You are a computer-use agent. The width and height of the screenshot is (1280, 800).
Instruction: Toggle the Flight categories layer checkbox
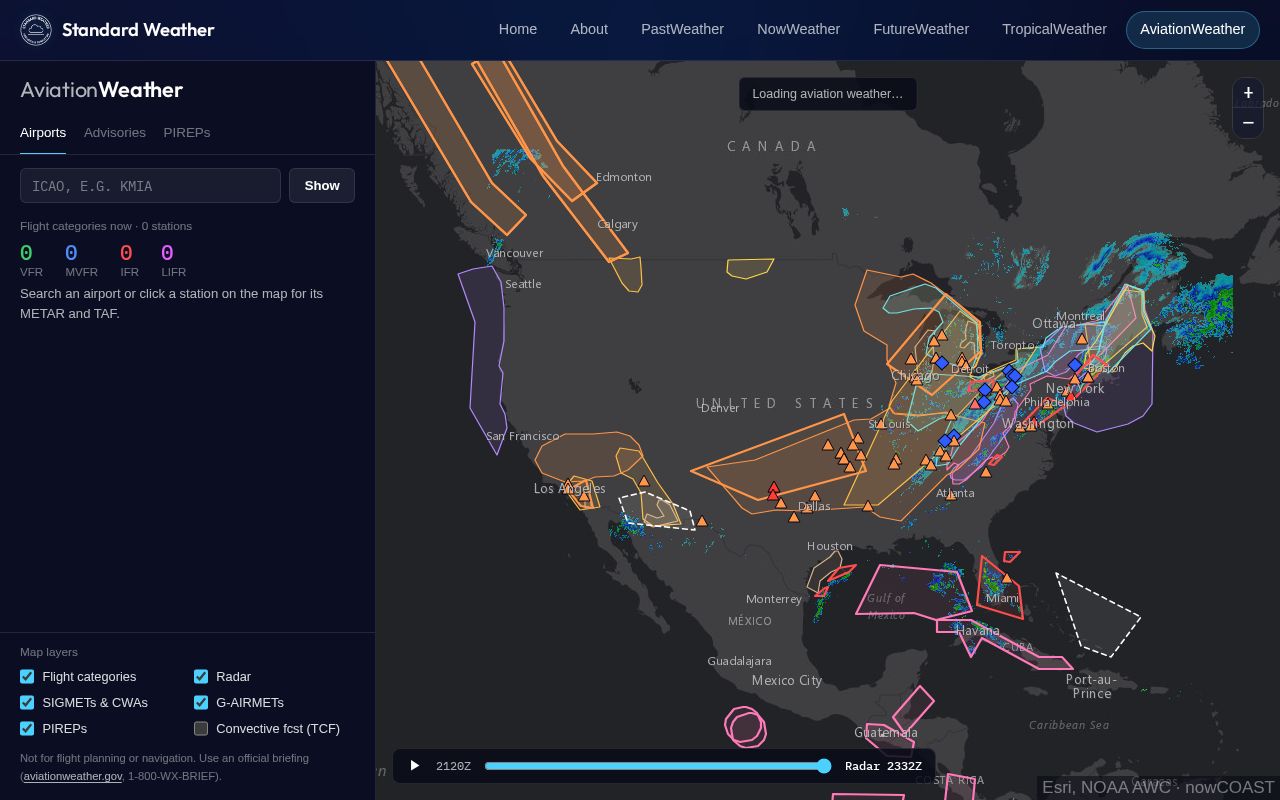tap(27, 677)
